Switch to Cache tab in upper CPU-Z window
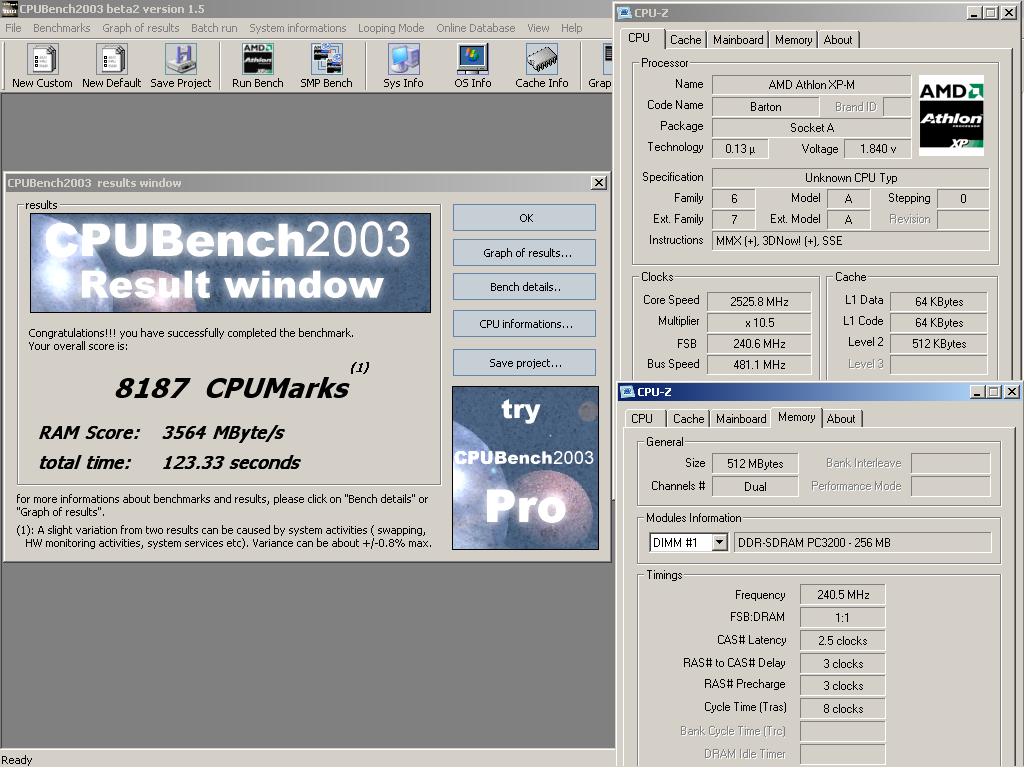 tap(685, 40)
